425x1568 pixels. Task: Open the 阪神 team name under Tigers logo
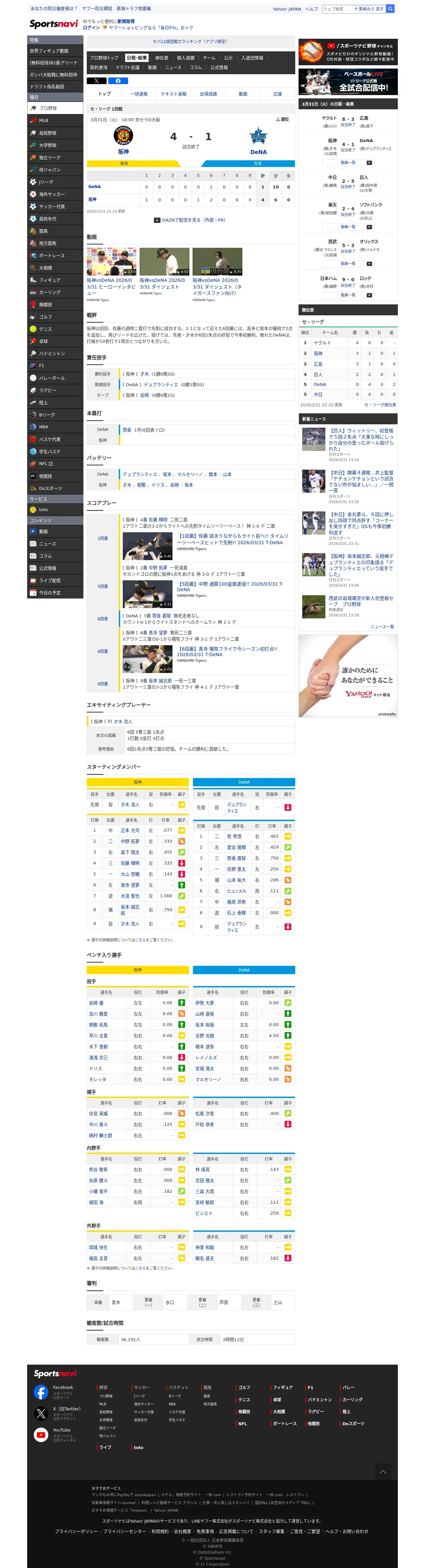click(x=123, y=152)
